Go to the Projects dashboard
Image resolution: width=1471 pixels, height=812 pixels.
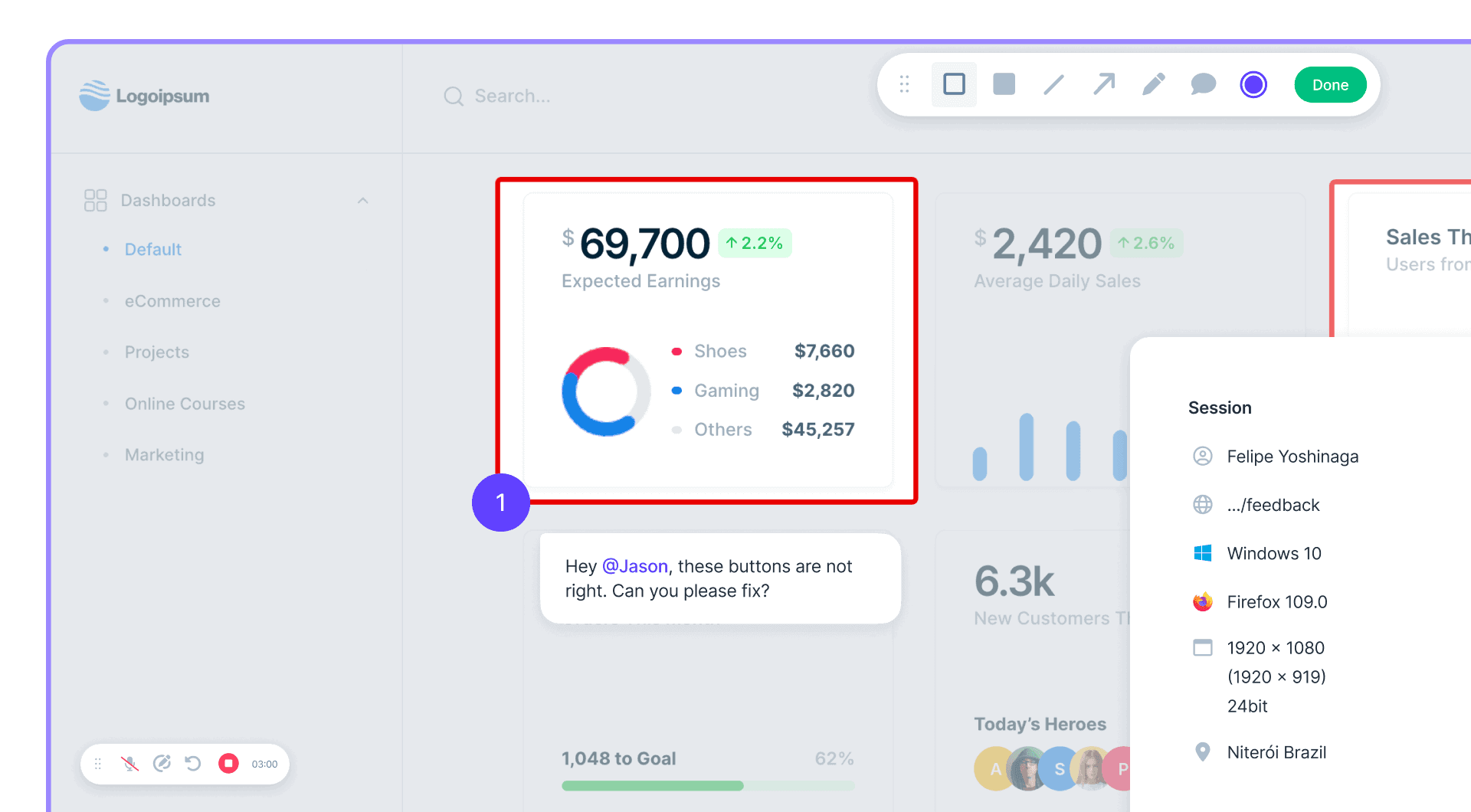click(x=157, y=352)
